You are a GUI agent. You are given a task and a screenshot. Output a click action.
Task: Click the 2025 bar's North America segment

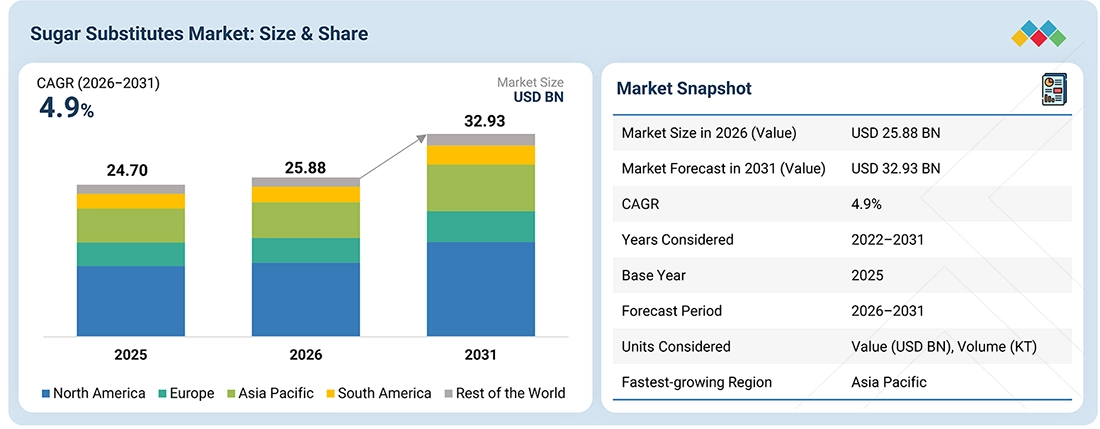(130, 301)
